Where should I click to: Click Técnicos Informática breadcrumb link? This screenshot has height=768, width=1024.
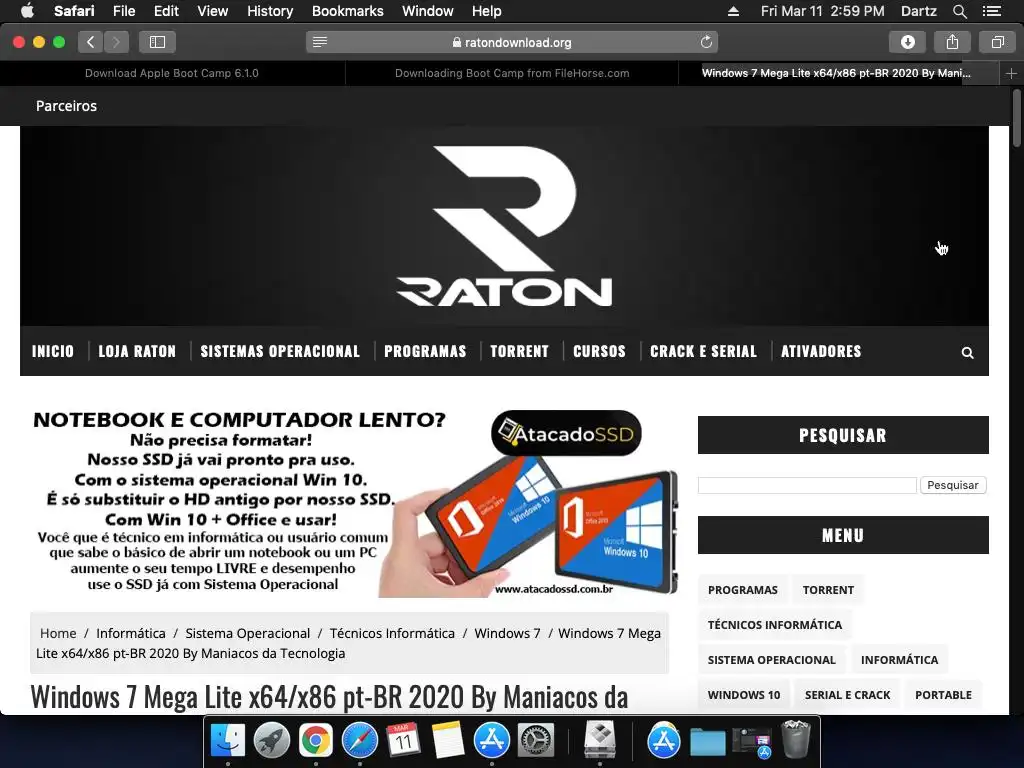pyautogui.click(x=392, y=633)
